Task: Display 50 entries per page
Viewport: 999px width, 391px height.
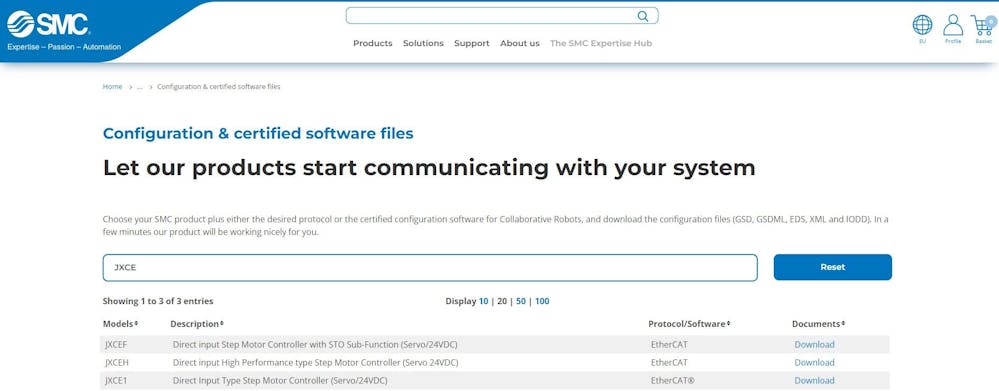Action: (x=521, y=301)
